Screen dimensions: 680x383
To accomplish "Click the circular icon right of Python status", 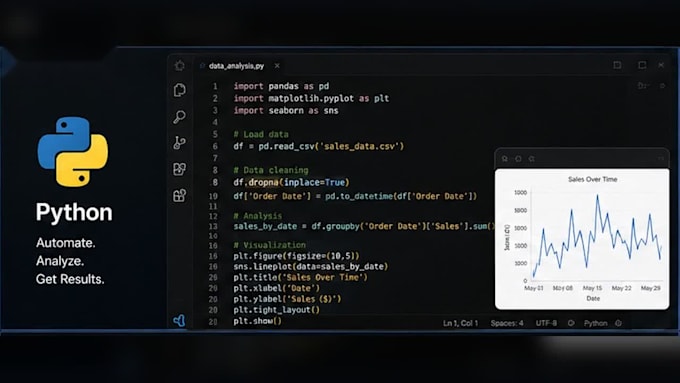I will 618,323.
